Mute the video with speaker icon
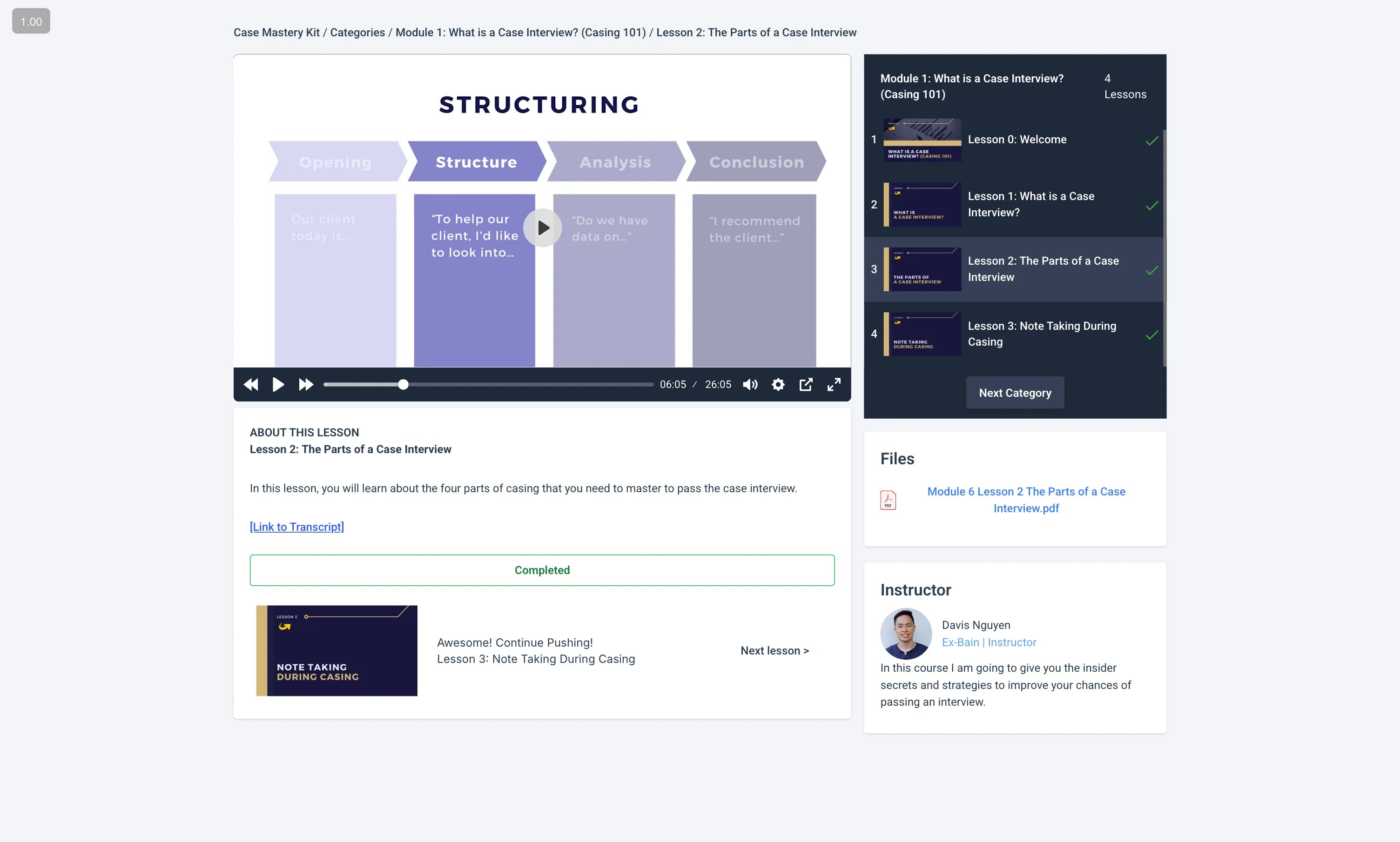 pos(750,385)
